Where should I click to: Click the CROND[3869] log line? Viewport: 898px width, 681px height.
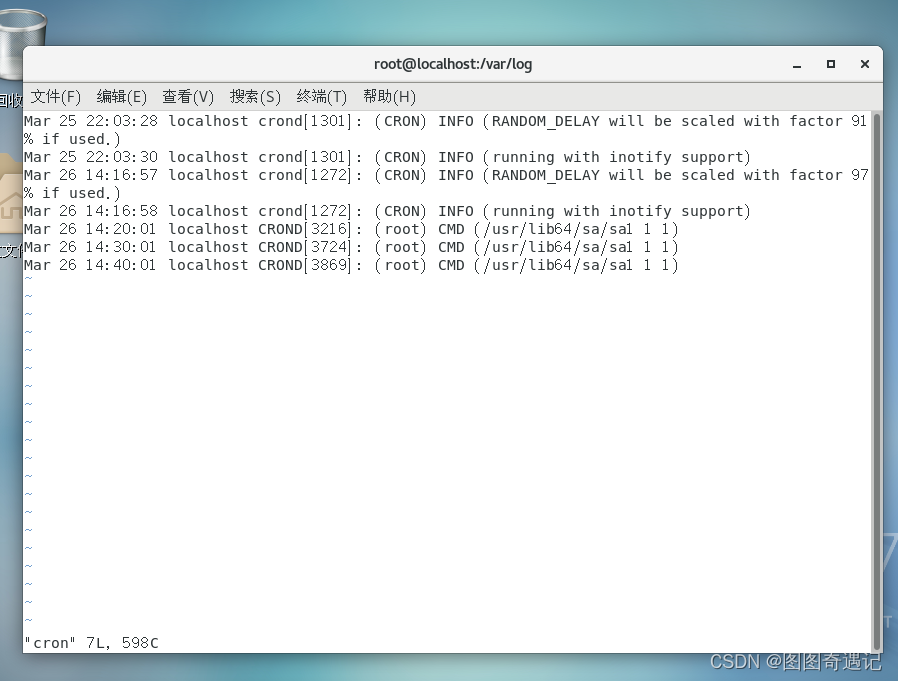click(x=351, y=265)
